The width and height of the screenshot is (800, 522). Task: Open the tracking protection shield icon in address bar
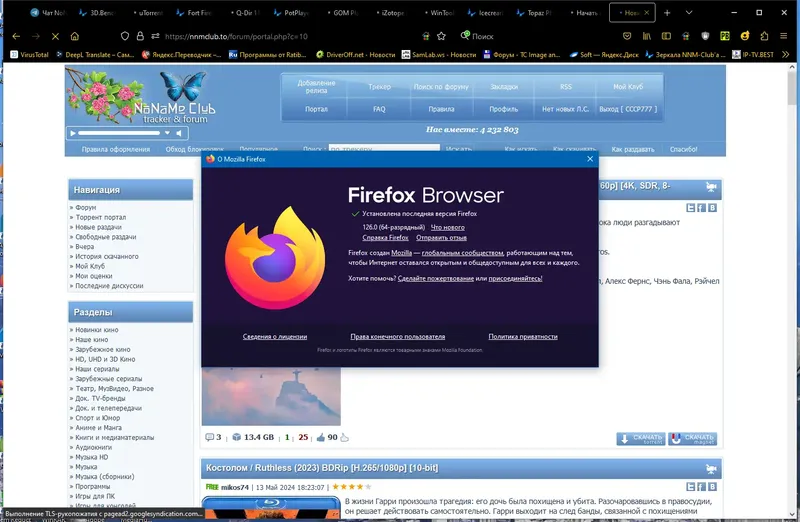(x=125, y=36)
